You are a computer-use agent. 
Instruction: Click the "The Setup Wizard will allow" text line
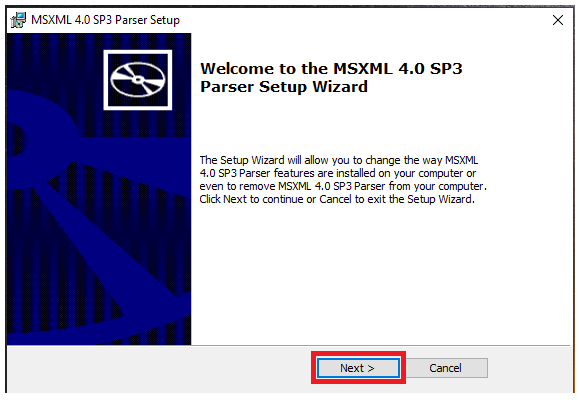click(x=339, y=160)
